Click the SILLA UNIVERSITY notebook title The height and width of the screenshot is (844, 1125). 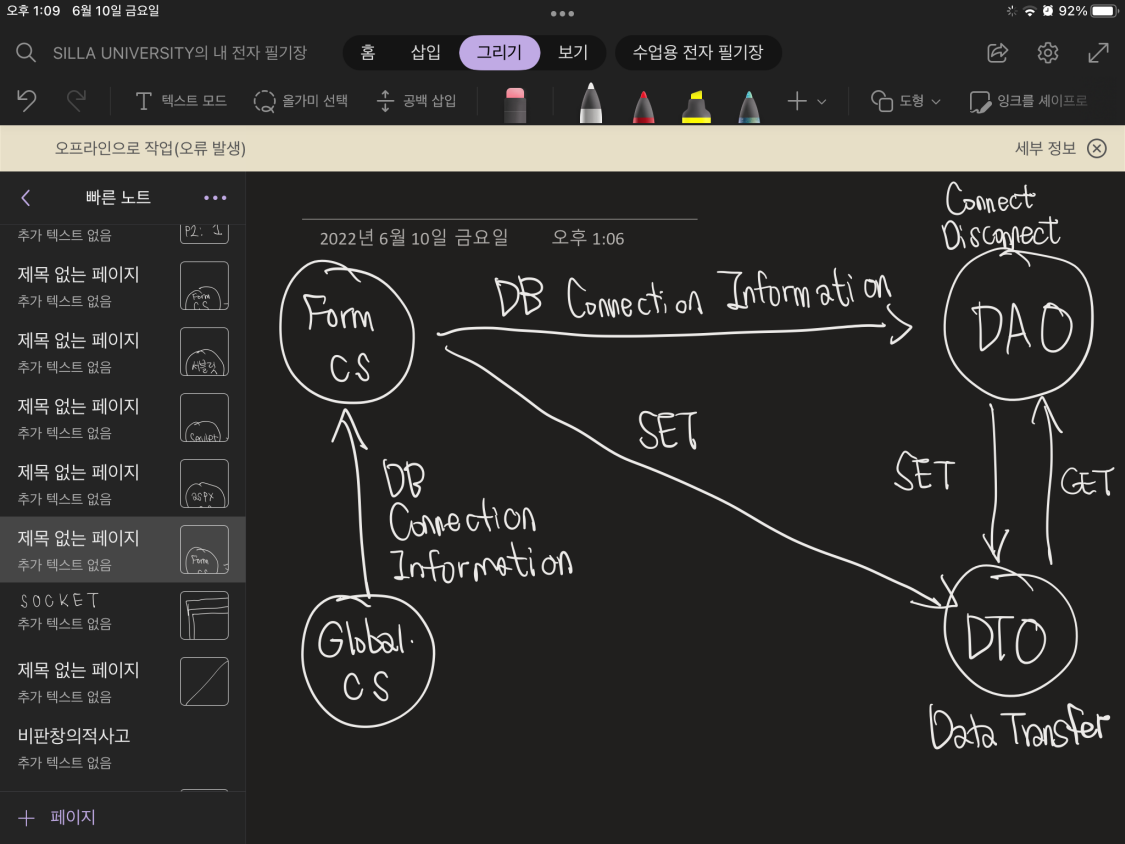coord(179,52)
